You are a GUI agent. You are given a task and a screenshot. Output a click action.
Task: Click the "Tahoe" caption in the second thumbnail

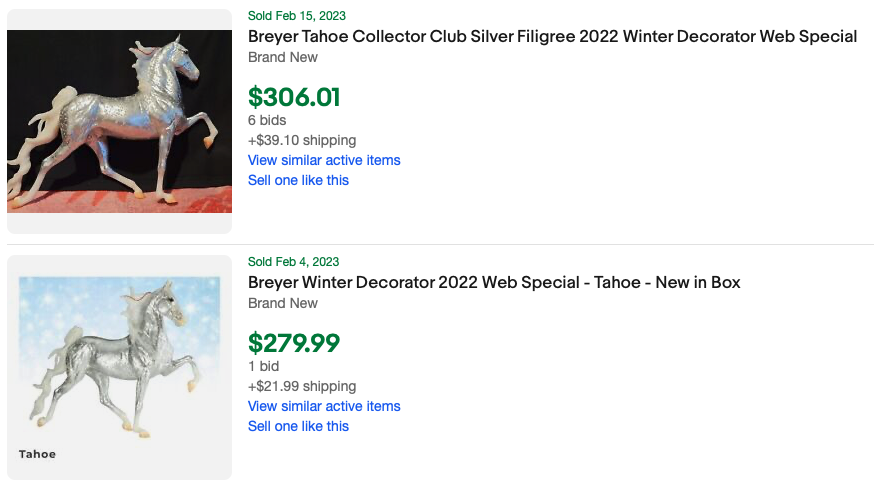pos(37,454)
